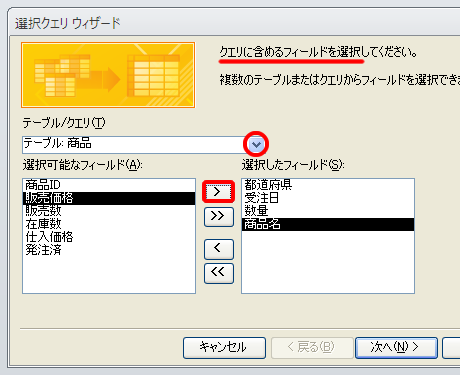460x375 pixels.
Task: Select 発注済 in available fields list
Action: [109, 250]
